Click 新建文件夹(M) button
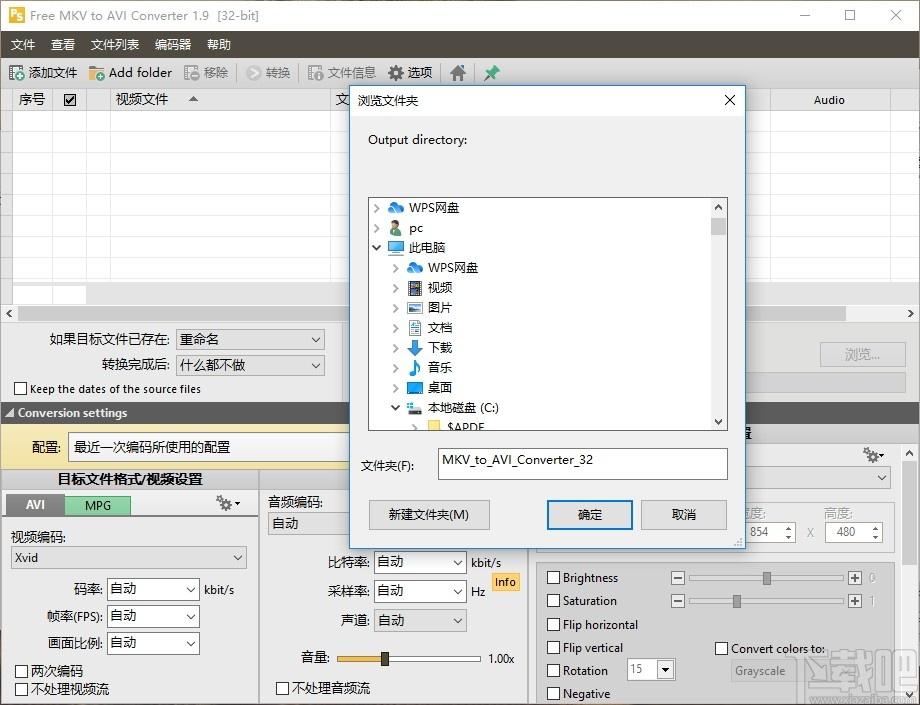The height and width of the screenshot is (705, 920). click(x=429, y=514)
